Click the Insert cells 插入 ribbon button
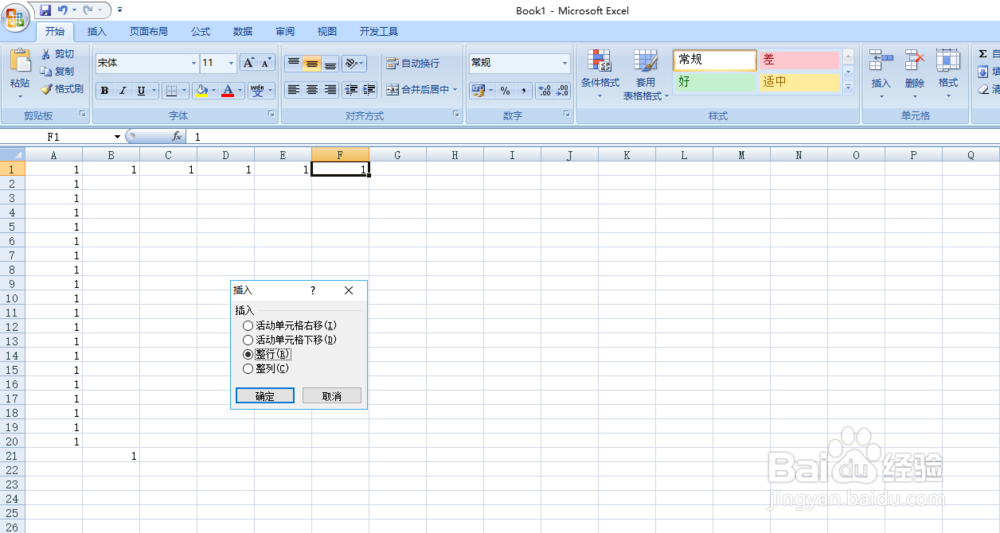1000x533 pixels. click(x=881, y=73)
